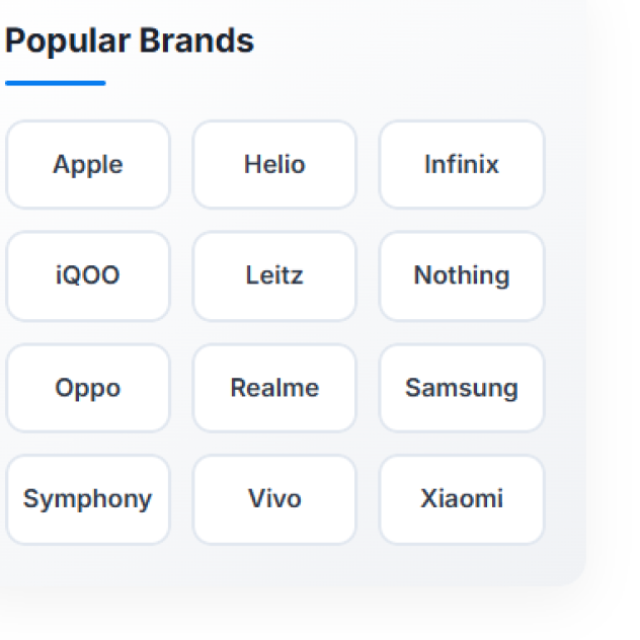Click the Symphony brand button
Viewport: 640px width, 640px height.
[x=88, y=499]
